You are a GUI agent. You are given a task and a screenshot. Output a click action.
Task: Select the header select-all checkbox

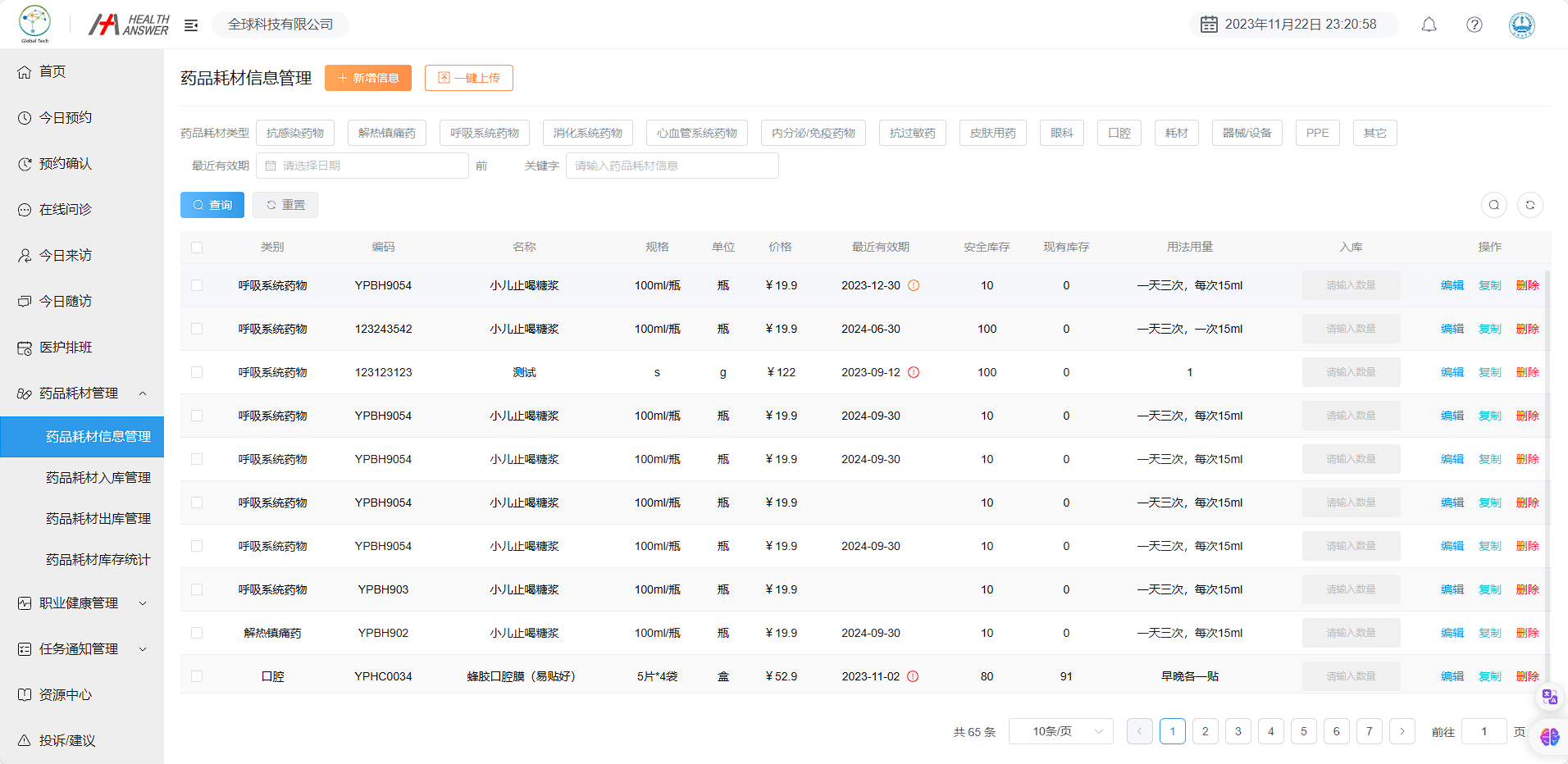coord(197,248)
